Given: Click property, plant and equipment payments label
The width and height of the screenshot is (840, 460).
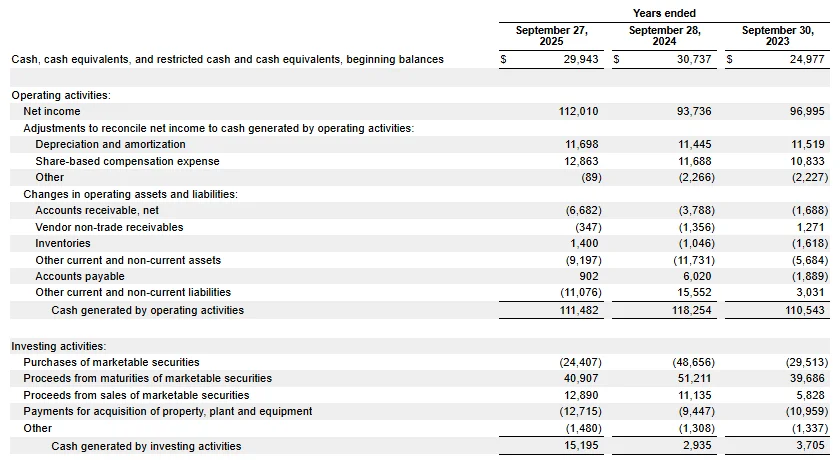Looking at the screenshot, I should pos(168,412).
